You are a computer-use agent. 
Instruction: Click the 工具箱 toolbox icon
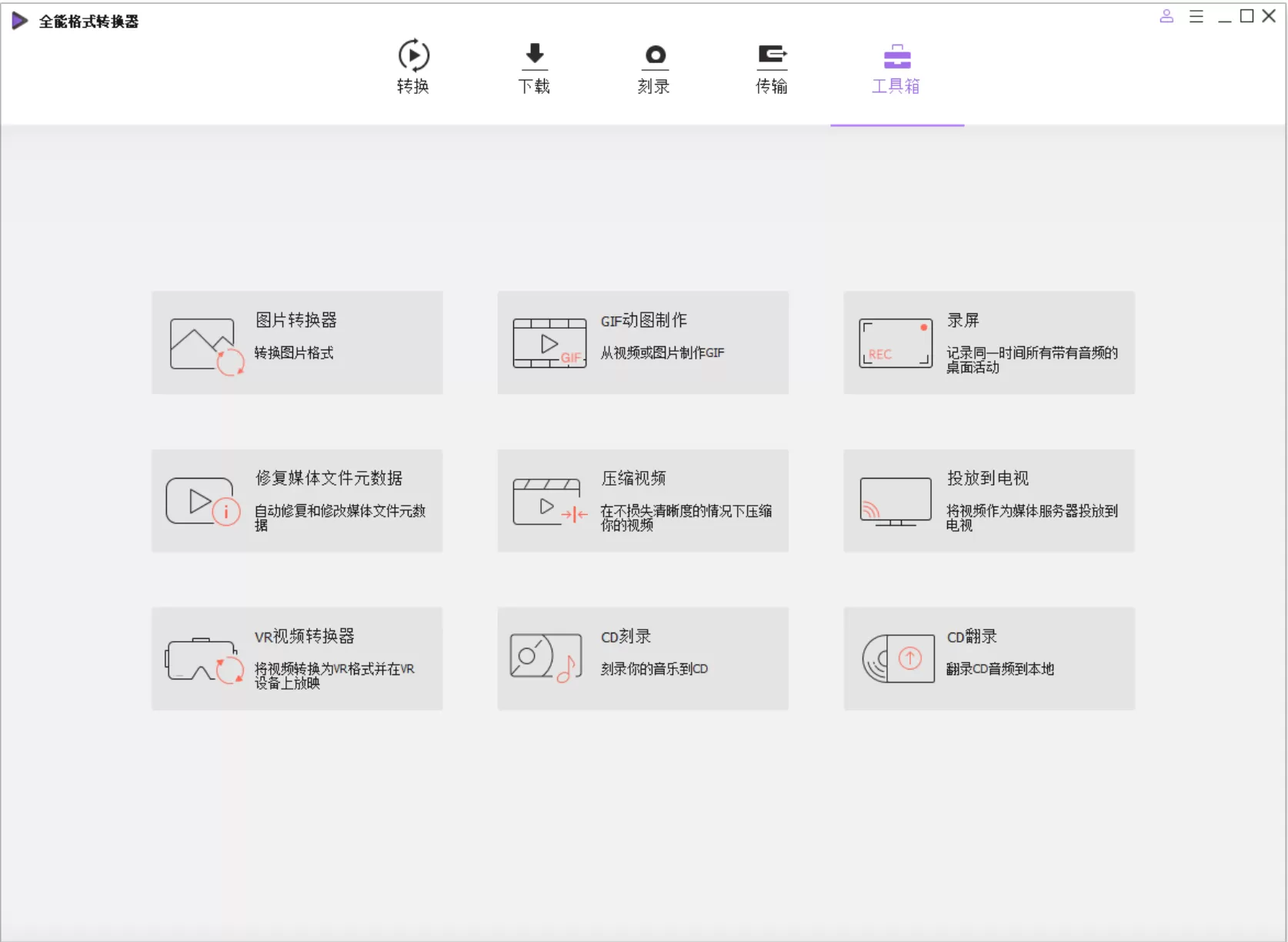897,57
